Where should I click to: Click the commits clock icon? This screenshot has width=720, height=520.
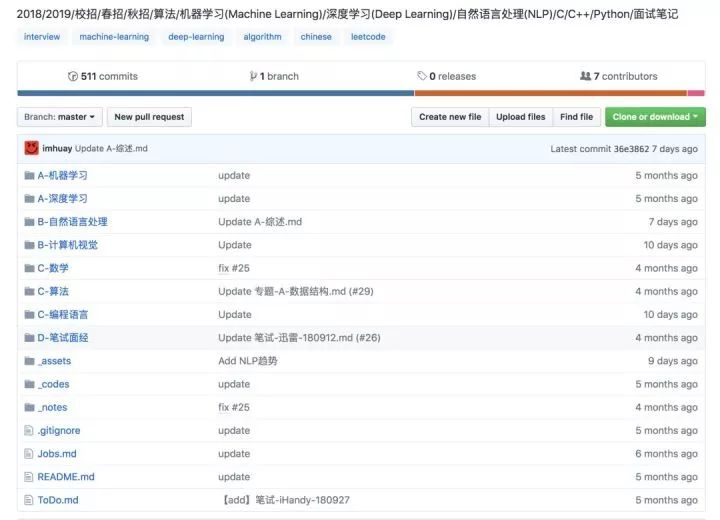(x=73, y=76)
